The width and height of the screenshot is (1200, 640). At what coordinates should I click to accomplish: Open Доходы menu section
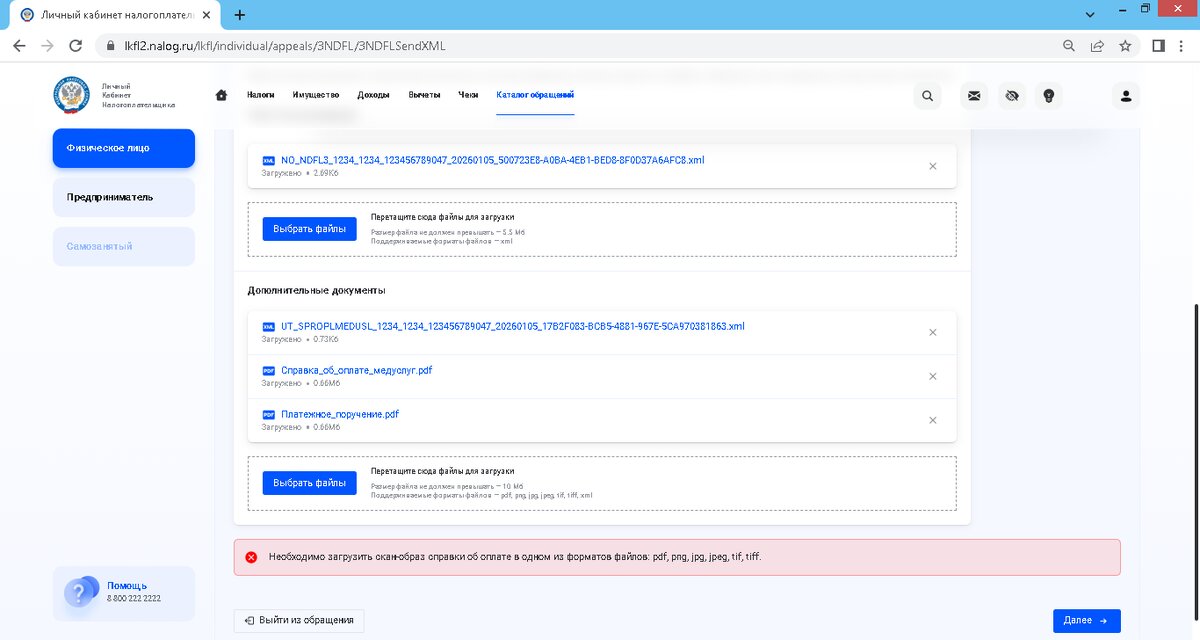point(374,95)
